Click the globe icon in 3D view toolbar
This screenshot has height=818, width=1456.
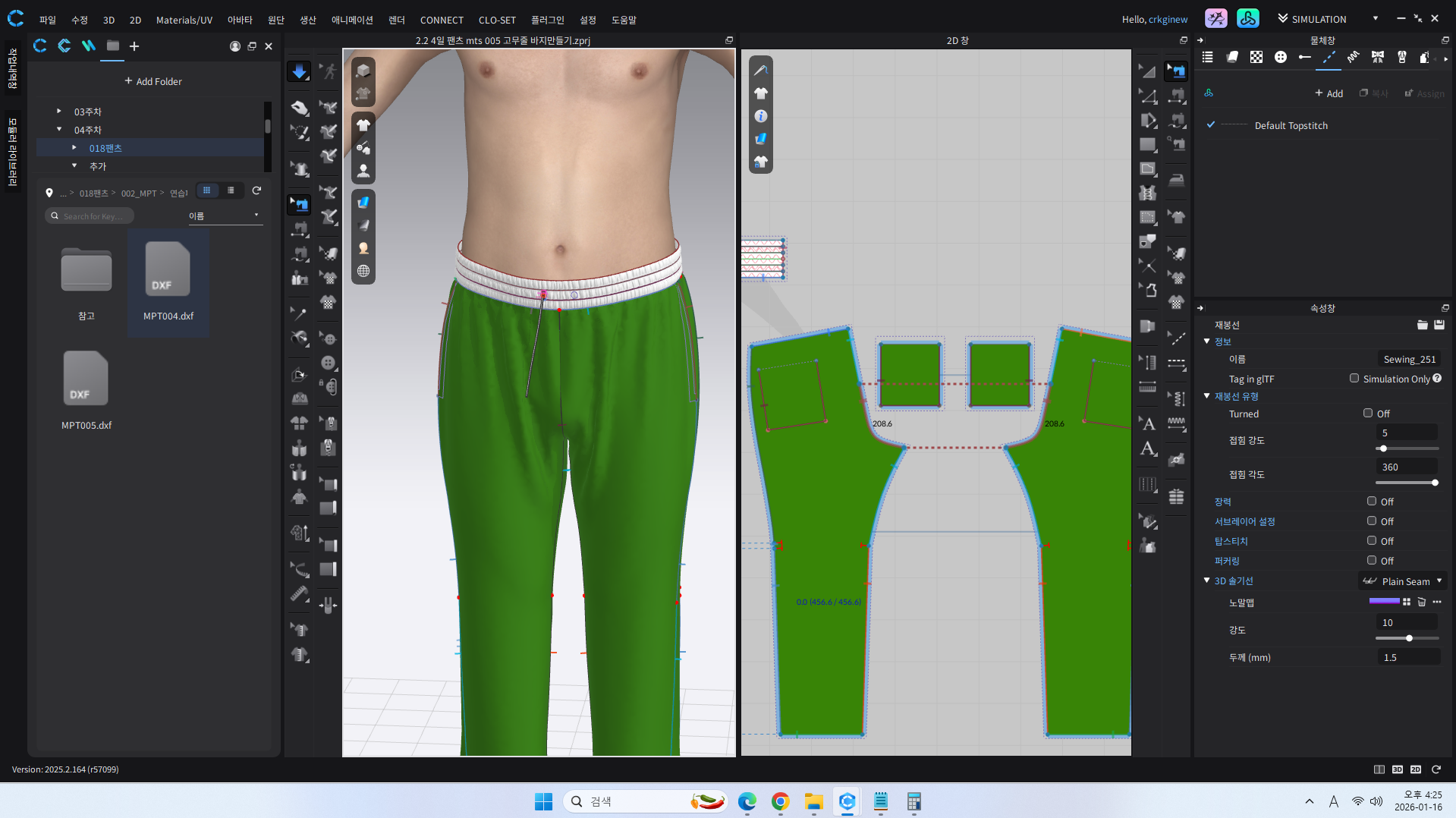click(x=363, y=271)
